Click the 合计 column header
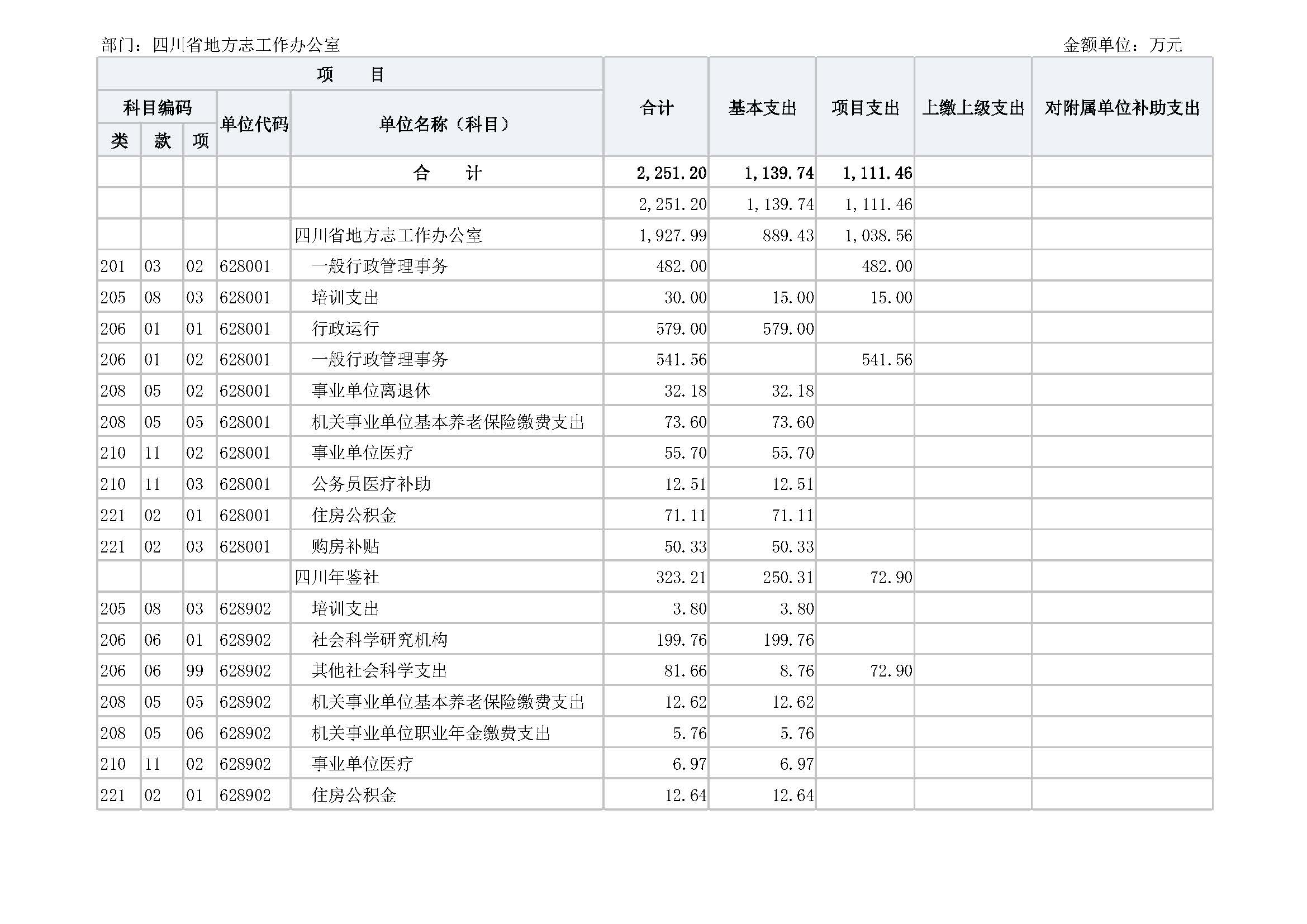 (x=656, y=107)
